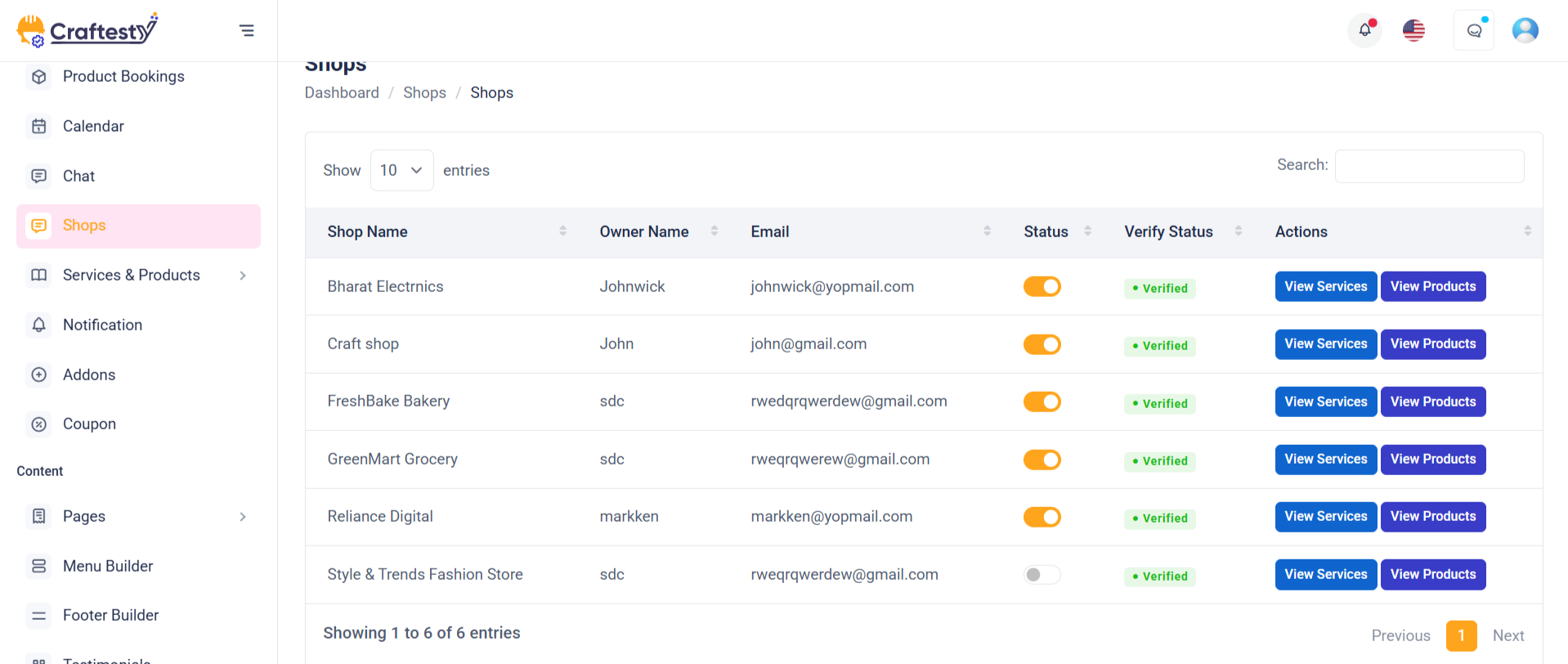Click the Previous pagination button

pos(1400,635)
